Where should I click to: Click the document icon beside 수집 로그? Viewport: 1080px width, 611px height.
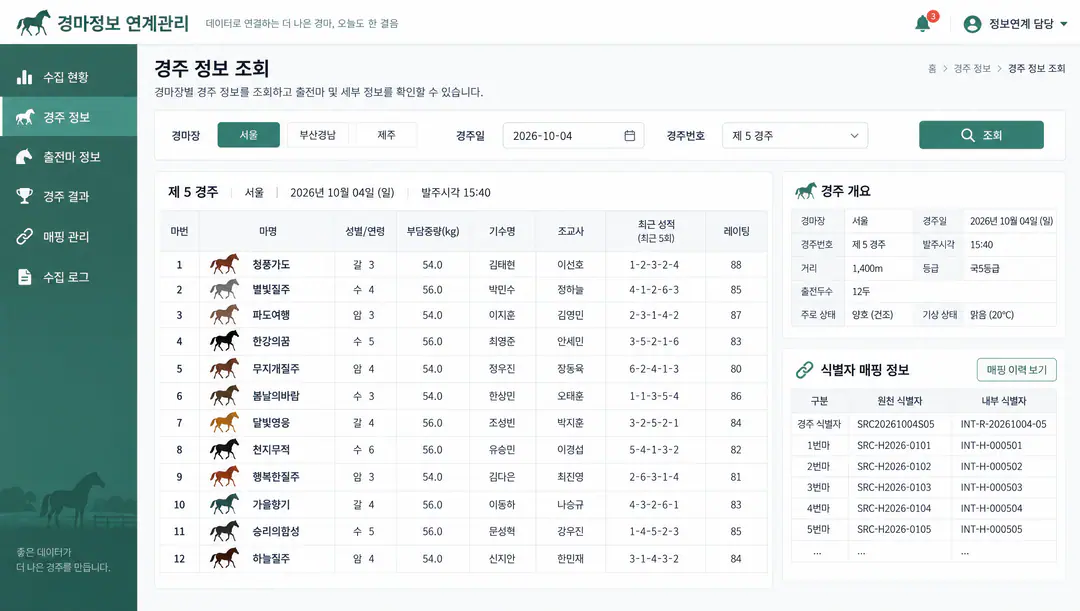(x=24, y=277)
